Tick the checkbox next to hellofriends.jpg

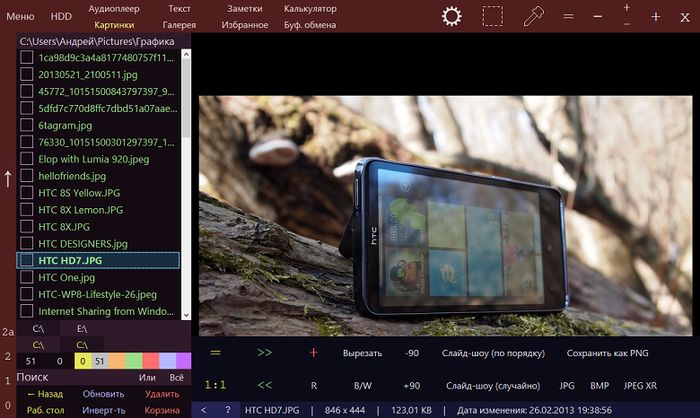[x=27, y=176]
